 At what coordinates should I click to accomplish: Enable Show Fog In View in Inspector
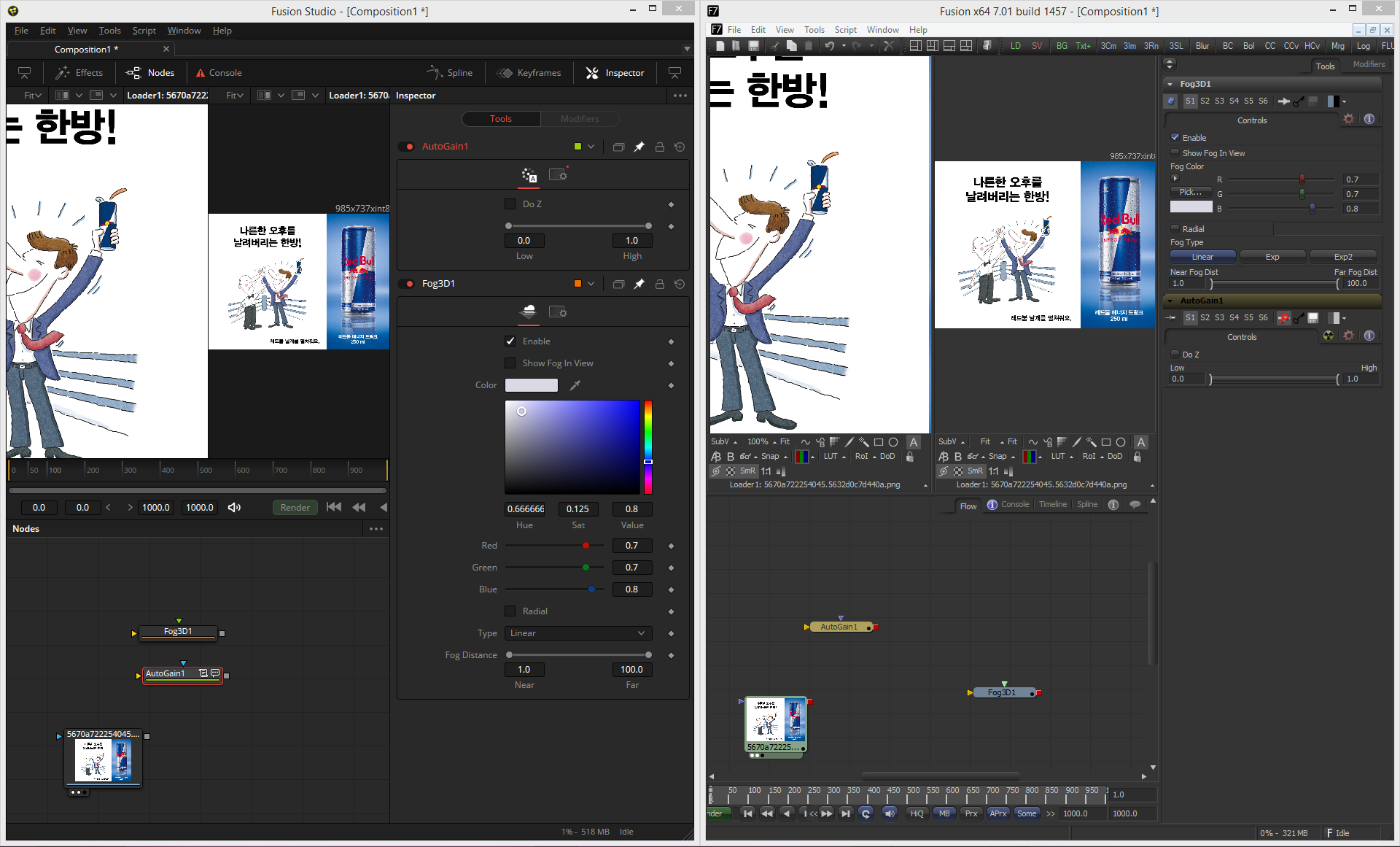[x=510, y=363]
